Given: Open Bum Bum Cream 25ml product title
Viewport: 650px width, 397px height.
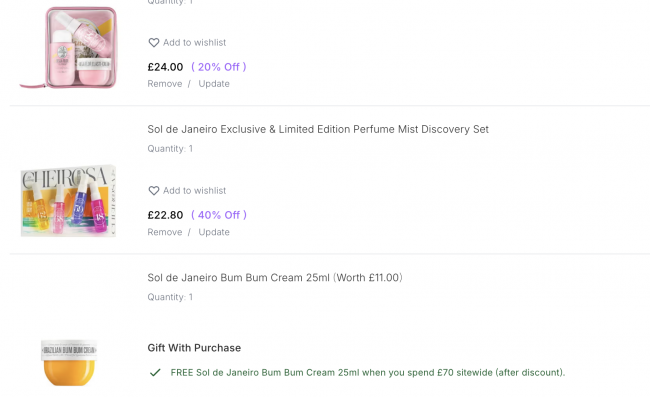Looking at the screenshot, I should 275,278.
